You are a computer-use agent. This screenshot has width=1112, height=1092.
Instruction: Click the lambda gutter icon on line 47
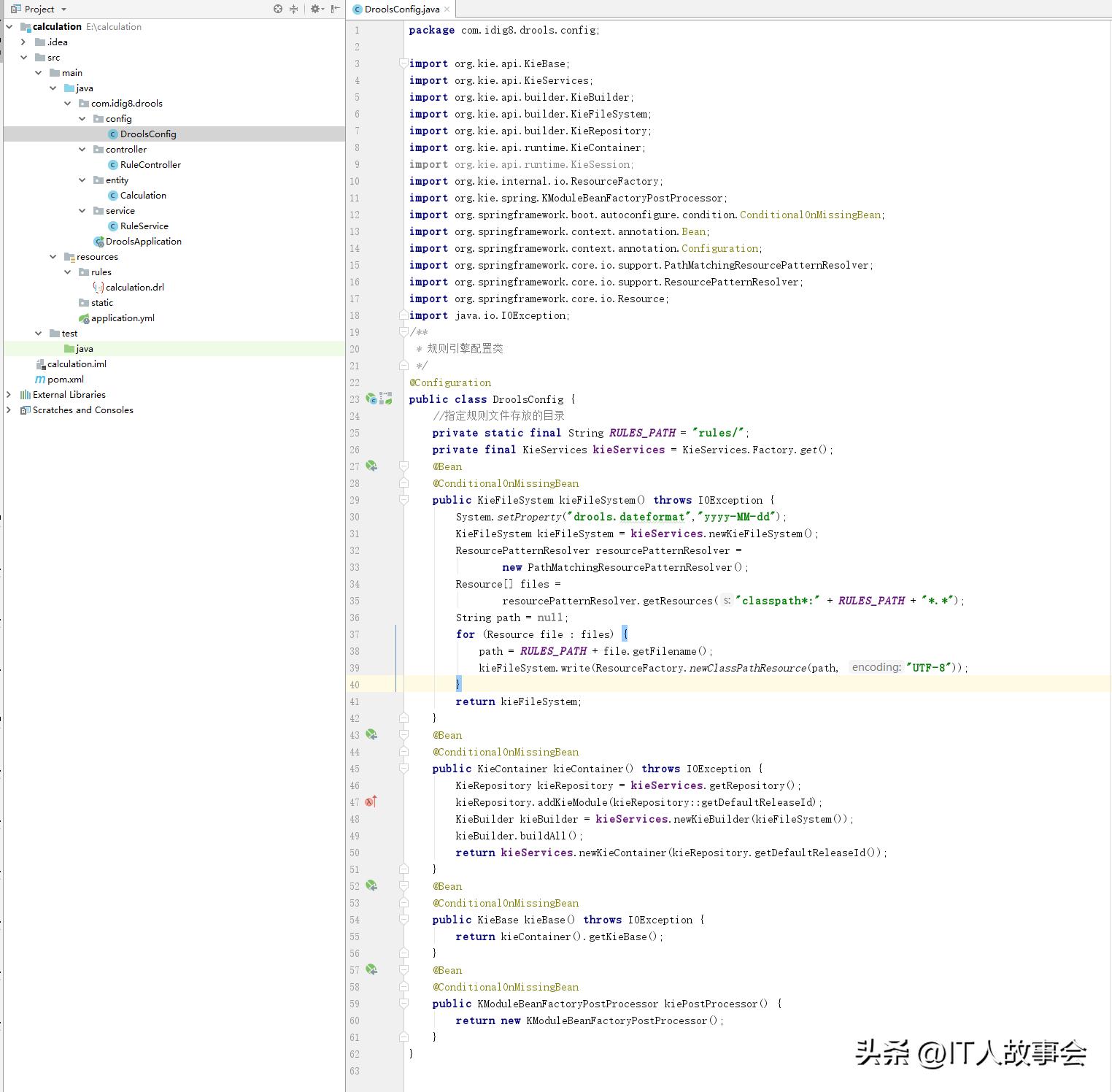[x=371, y=801]
